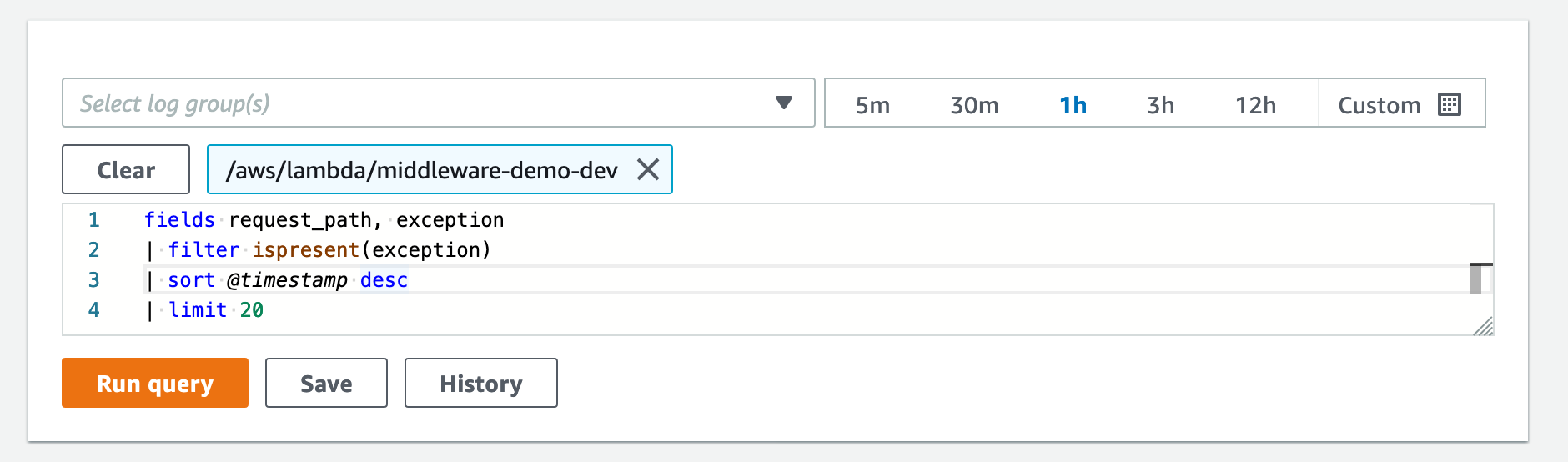Image resolution: width=1568 pixels, height=462 pixels.
Task: Save the current query
Action: tap(326, 383)
